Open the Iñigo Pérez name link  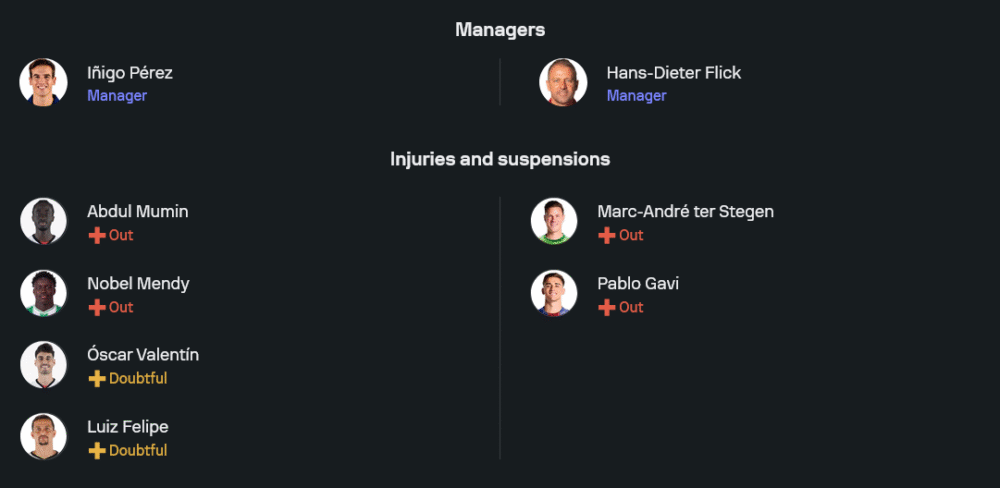[x=130, y=73]
